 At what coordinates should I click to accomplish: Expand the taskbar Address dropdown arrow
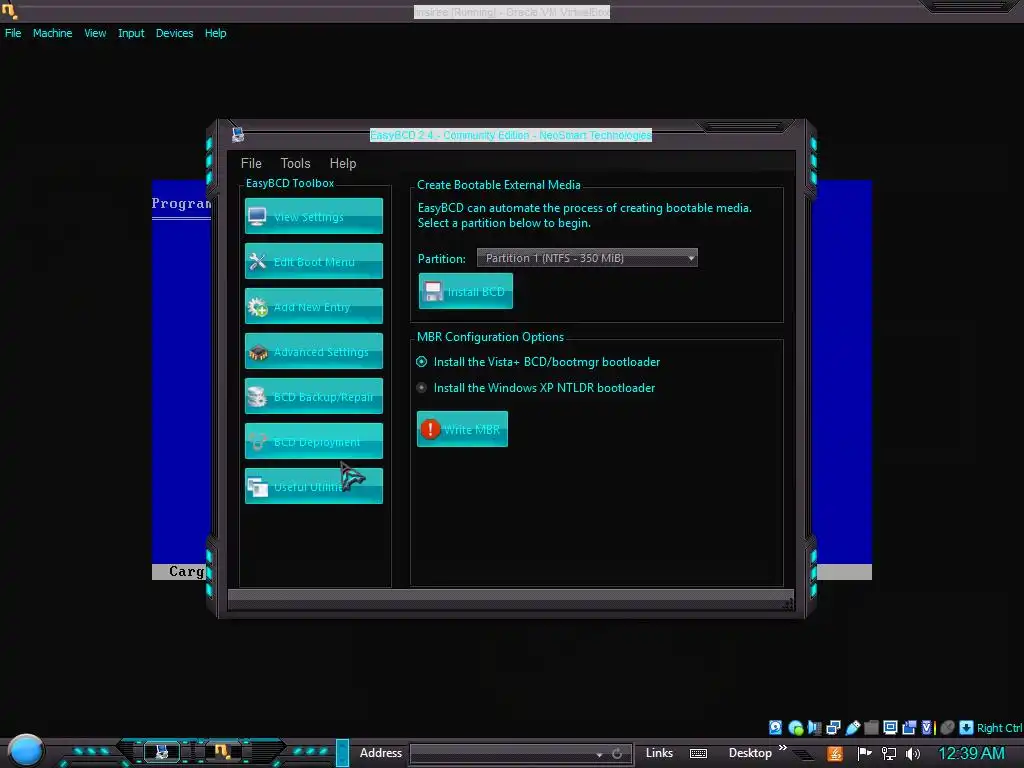point(600,754)
